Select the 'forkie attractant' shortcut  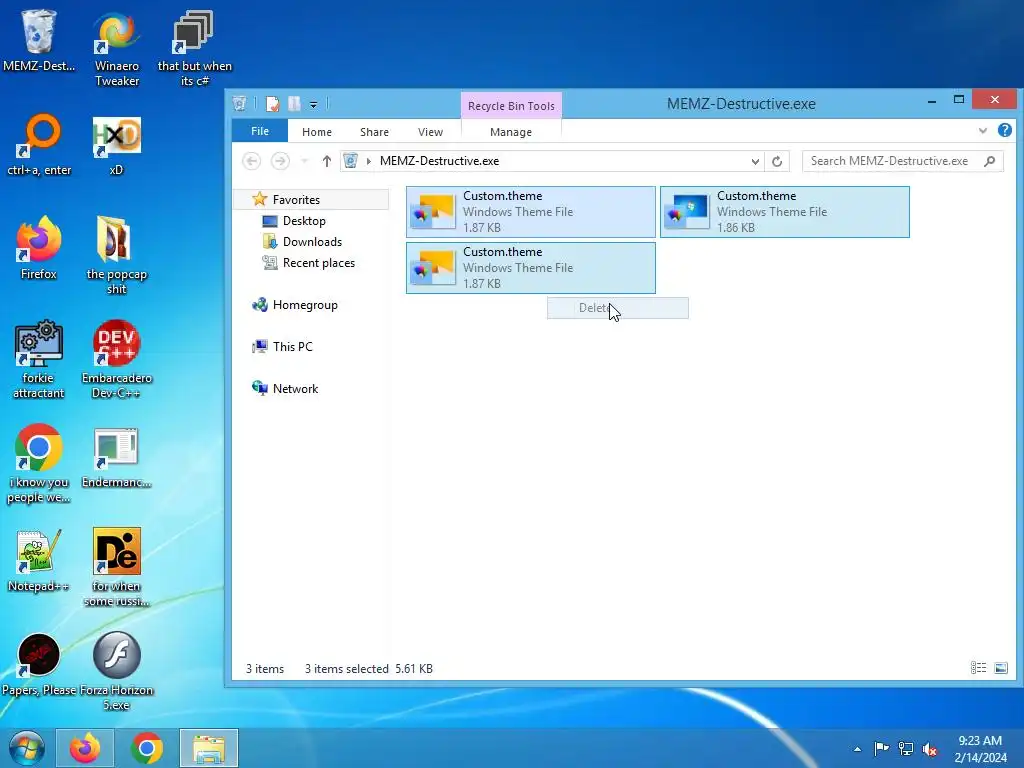pyautogui.click(x=39, y=359)
